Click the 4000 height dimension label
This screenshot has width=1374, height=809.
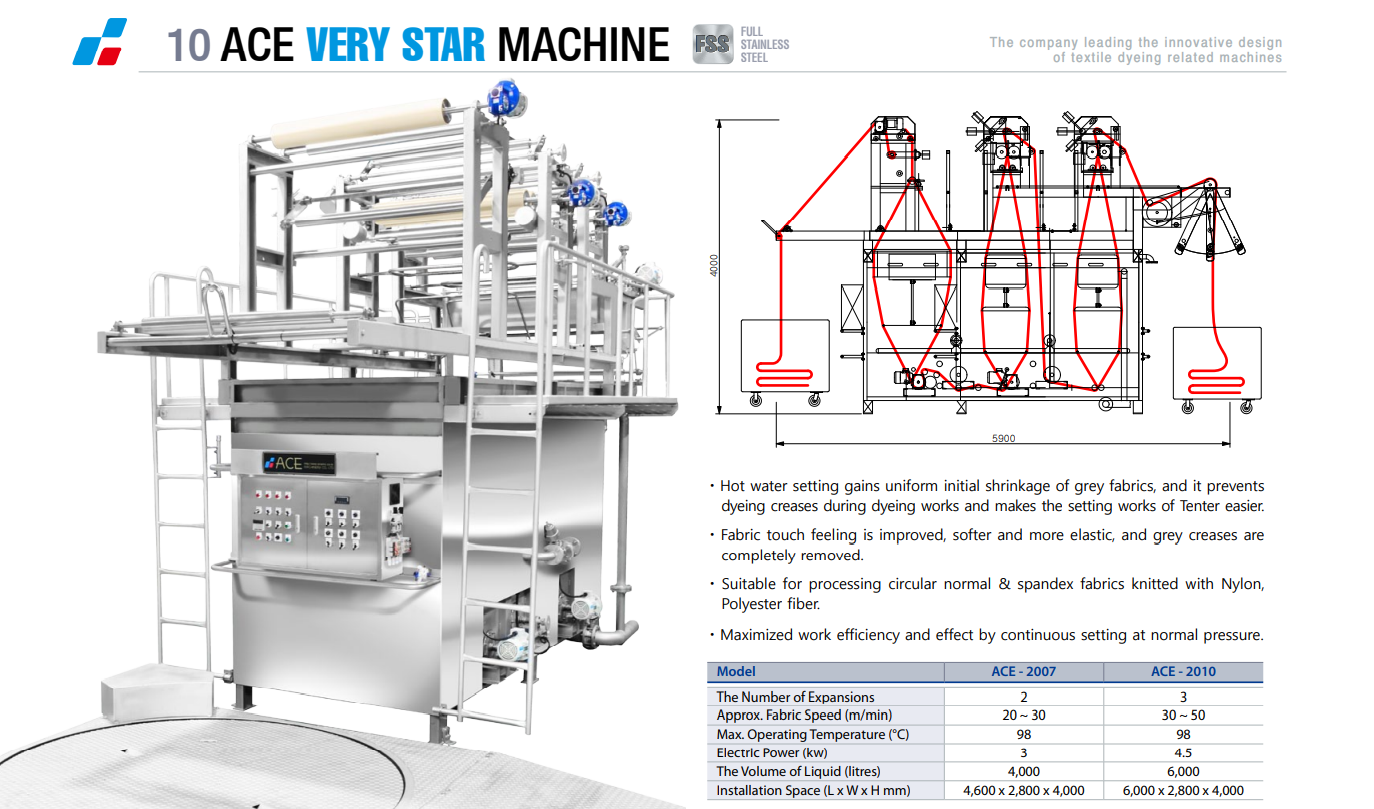tap(714, 266)
